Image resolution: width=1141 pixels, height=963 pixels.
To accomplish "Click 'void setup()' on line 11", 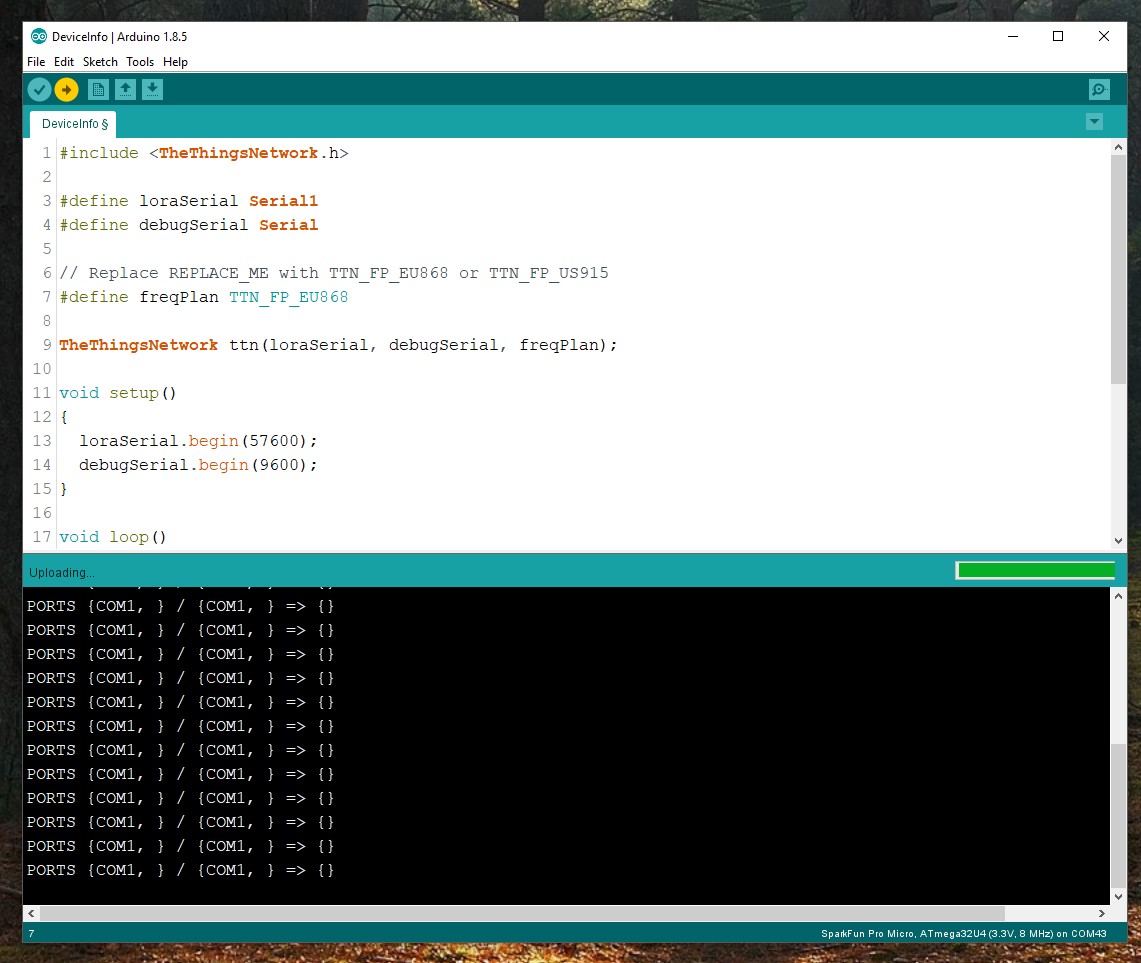I will (x=118, y=393).
